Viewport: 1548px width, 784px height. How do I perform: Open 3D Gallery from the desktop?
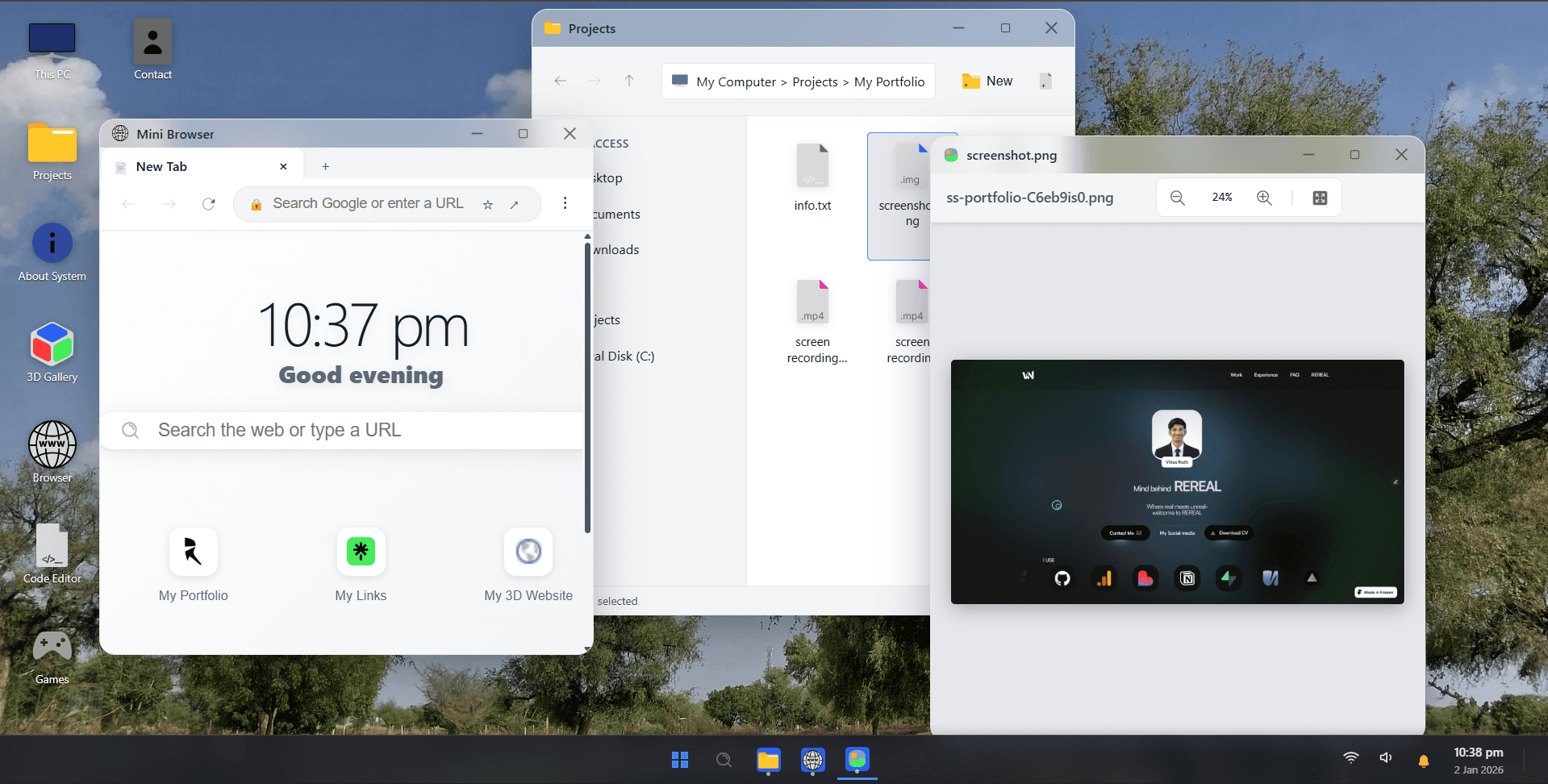[52, 344]
